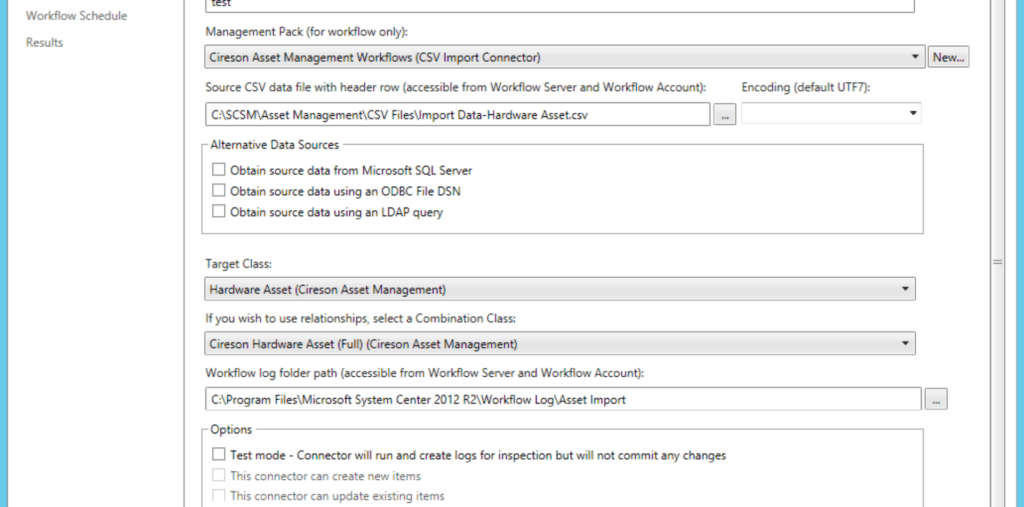
Task: Browse for the workflow log folder
Action: click(936, 399)
